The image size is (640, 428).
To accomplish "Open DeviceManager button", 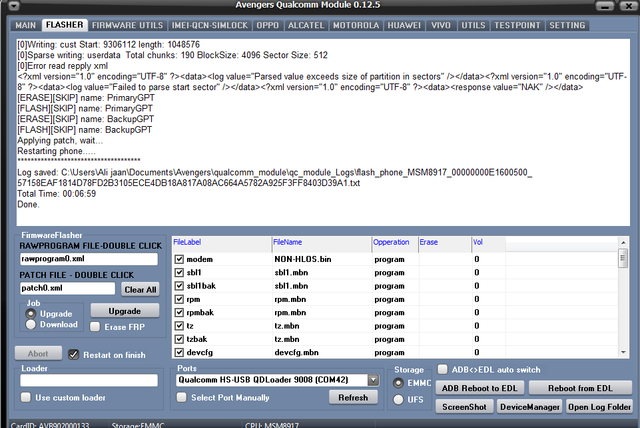I will click(529, 407).
